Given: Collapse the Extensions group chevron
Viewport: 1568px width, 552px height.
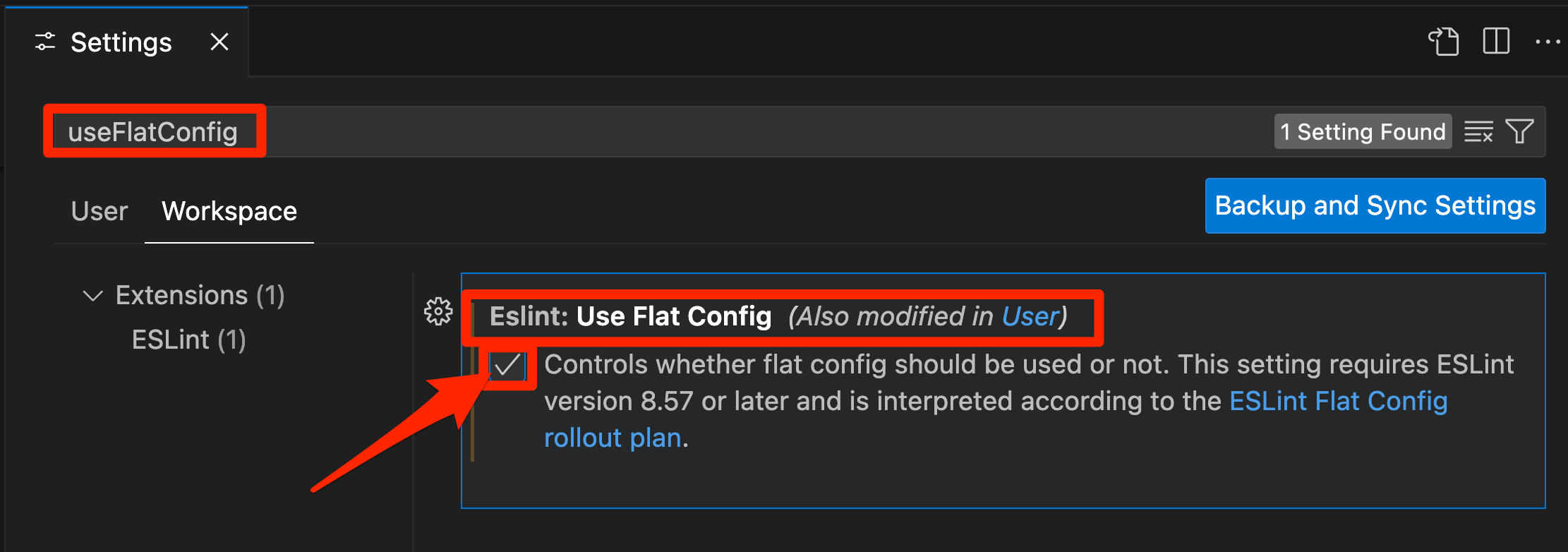Looking at the screenshot, I should click(x=92, y=296).
